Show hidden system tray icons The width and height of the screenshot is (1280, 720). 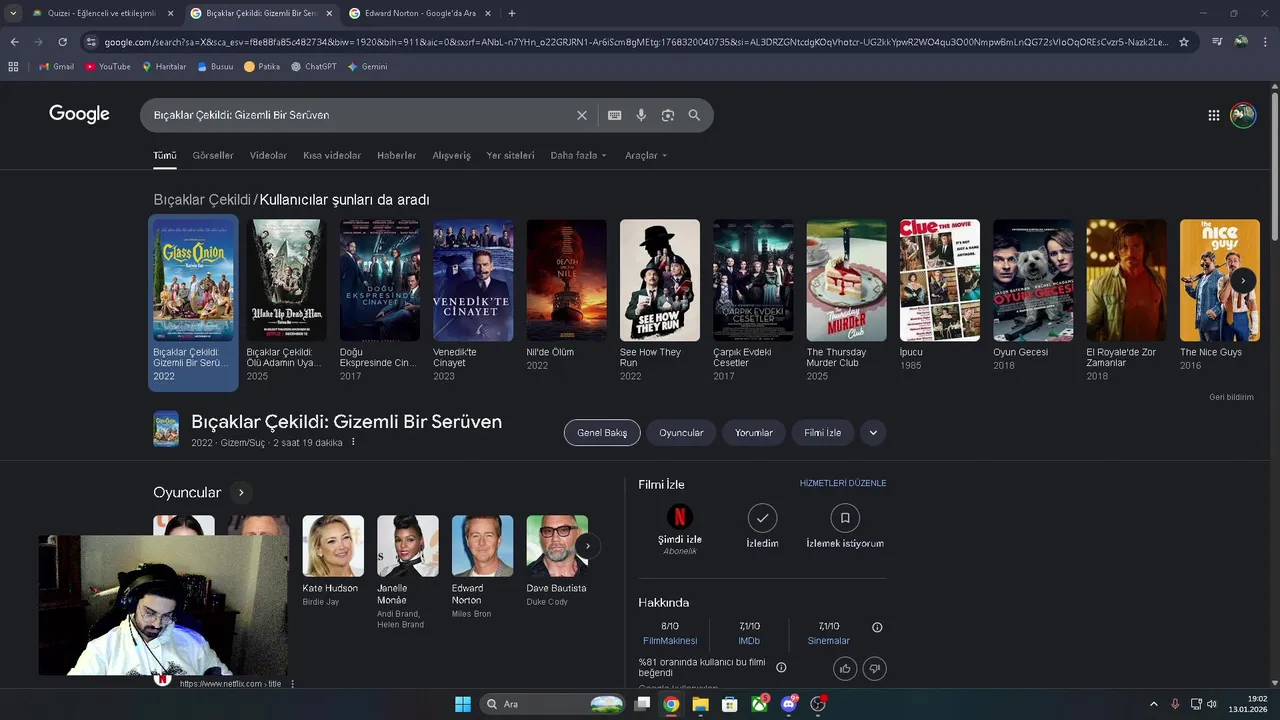pos(1153,704)
